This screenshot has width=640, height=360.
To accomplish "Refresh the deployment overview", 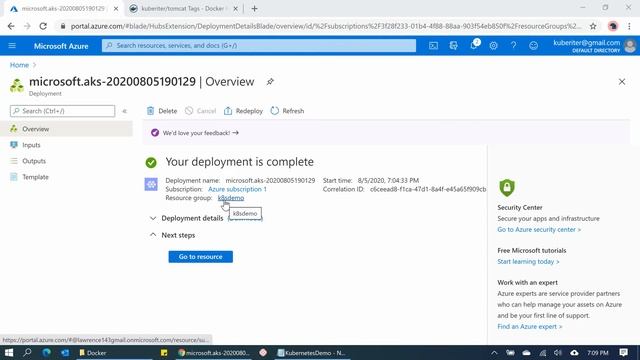I will pyautogui.click(x=287, y=111).
